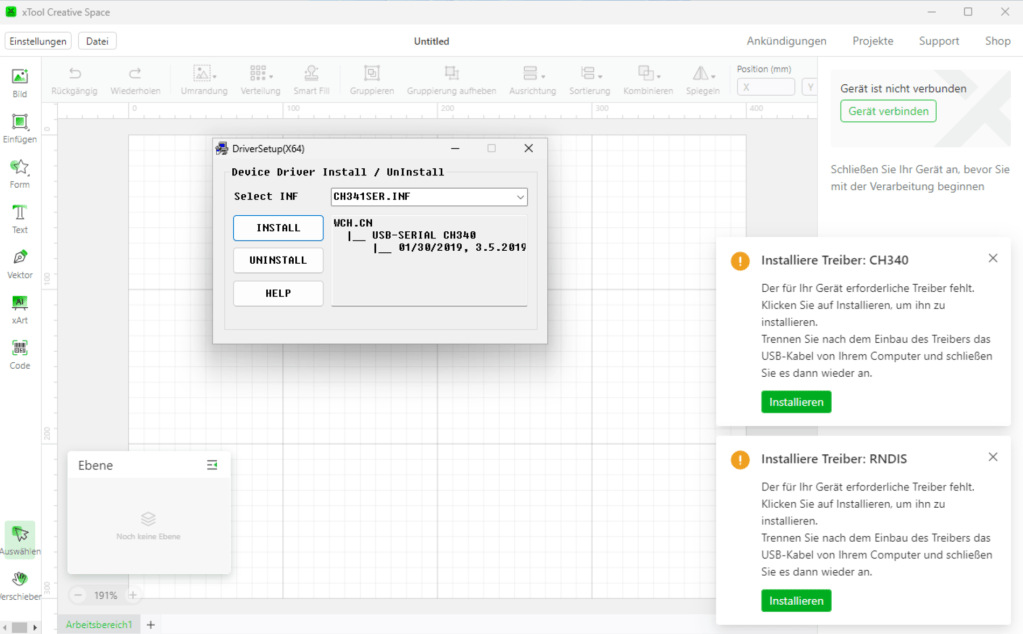Open the Select INF combo box
Viewport: 1023px width, 634px height.
pyautogui.click(x=429, y=197)
